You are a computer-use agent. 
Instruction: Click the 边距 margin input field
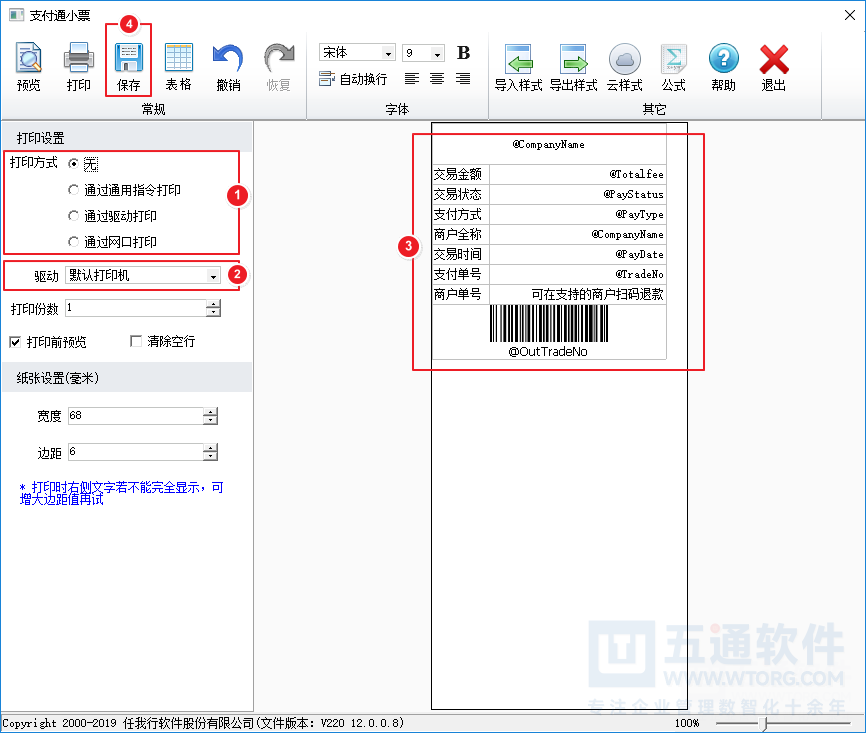(136, 452)
